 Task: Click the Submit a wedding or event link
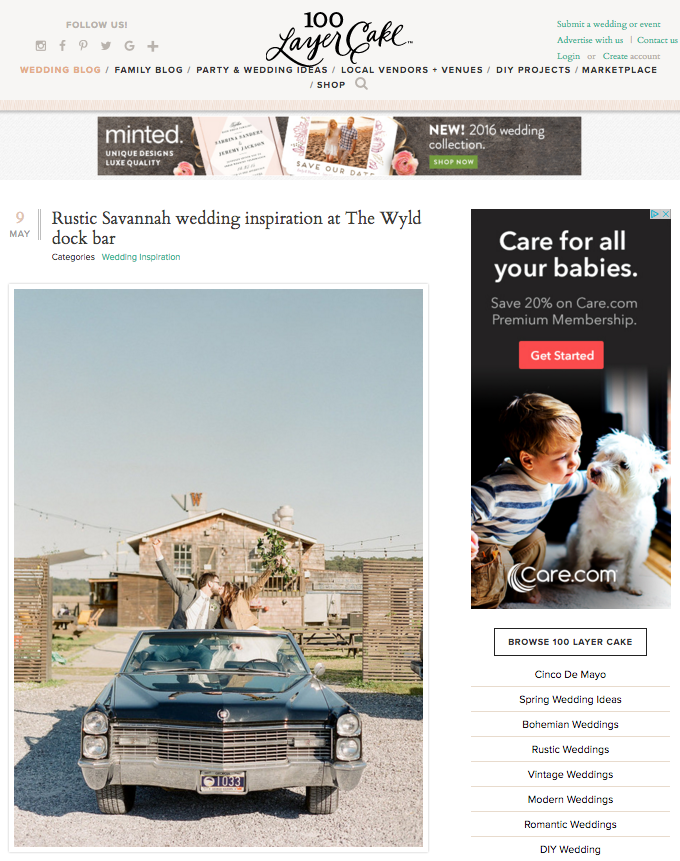[x=609, y=24]
